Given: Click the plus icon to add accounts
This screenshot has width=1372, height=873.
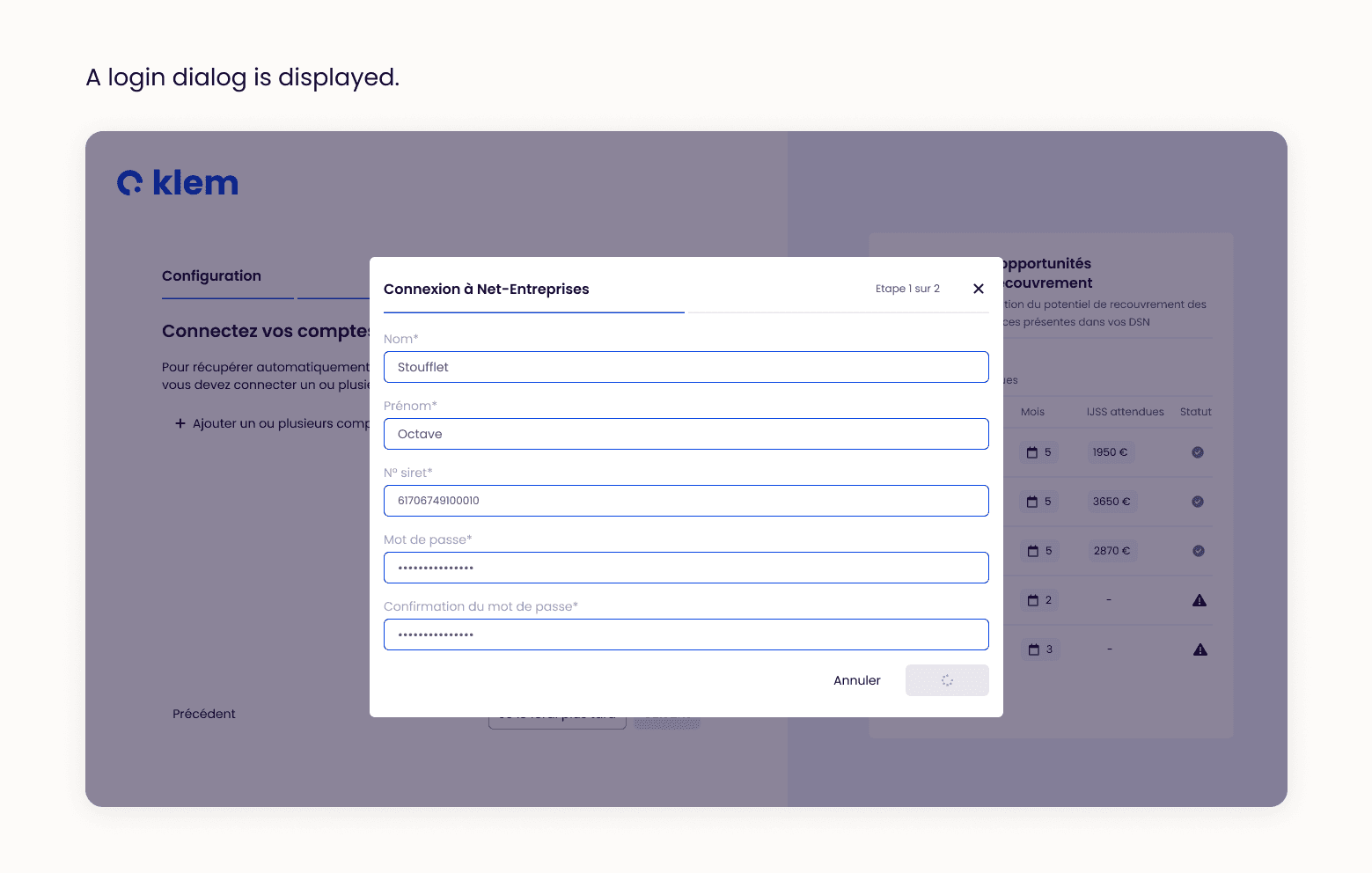Looking at the screenshot, I should tap(180, 423).
